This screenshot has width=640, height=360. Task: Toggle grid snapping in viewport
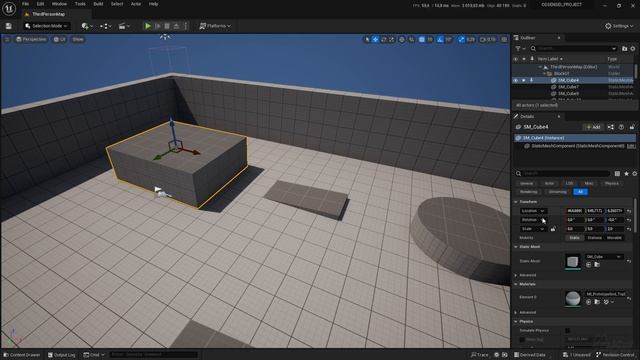(422, 39)
